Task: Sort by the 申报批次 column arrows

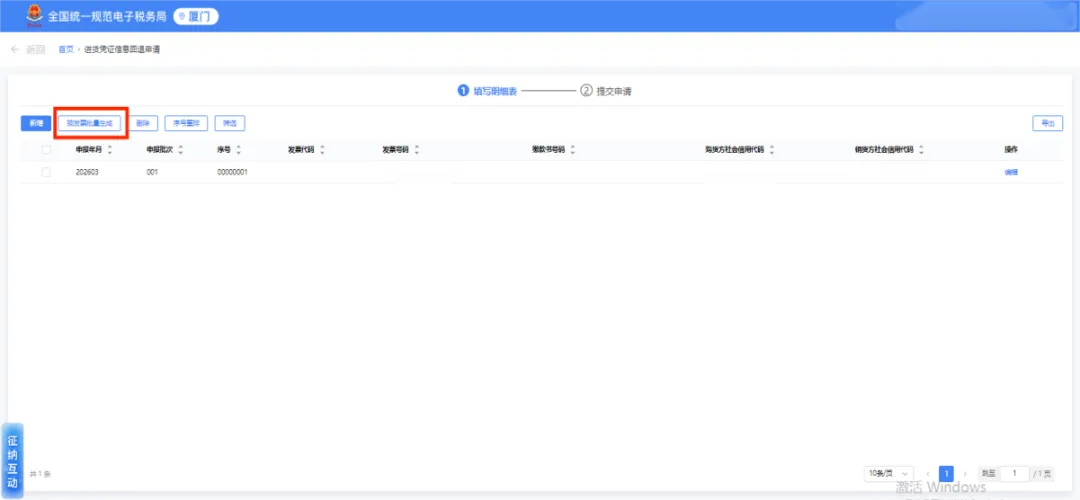Action: point(180,150)
